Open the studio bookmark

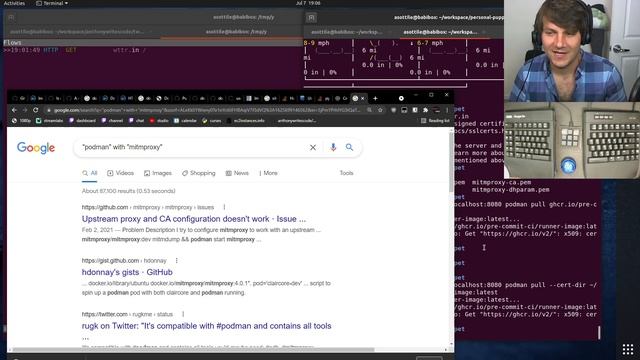point(159,121)
